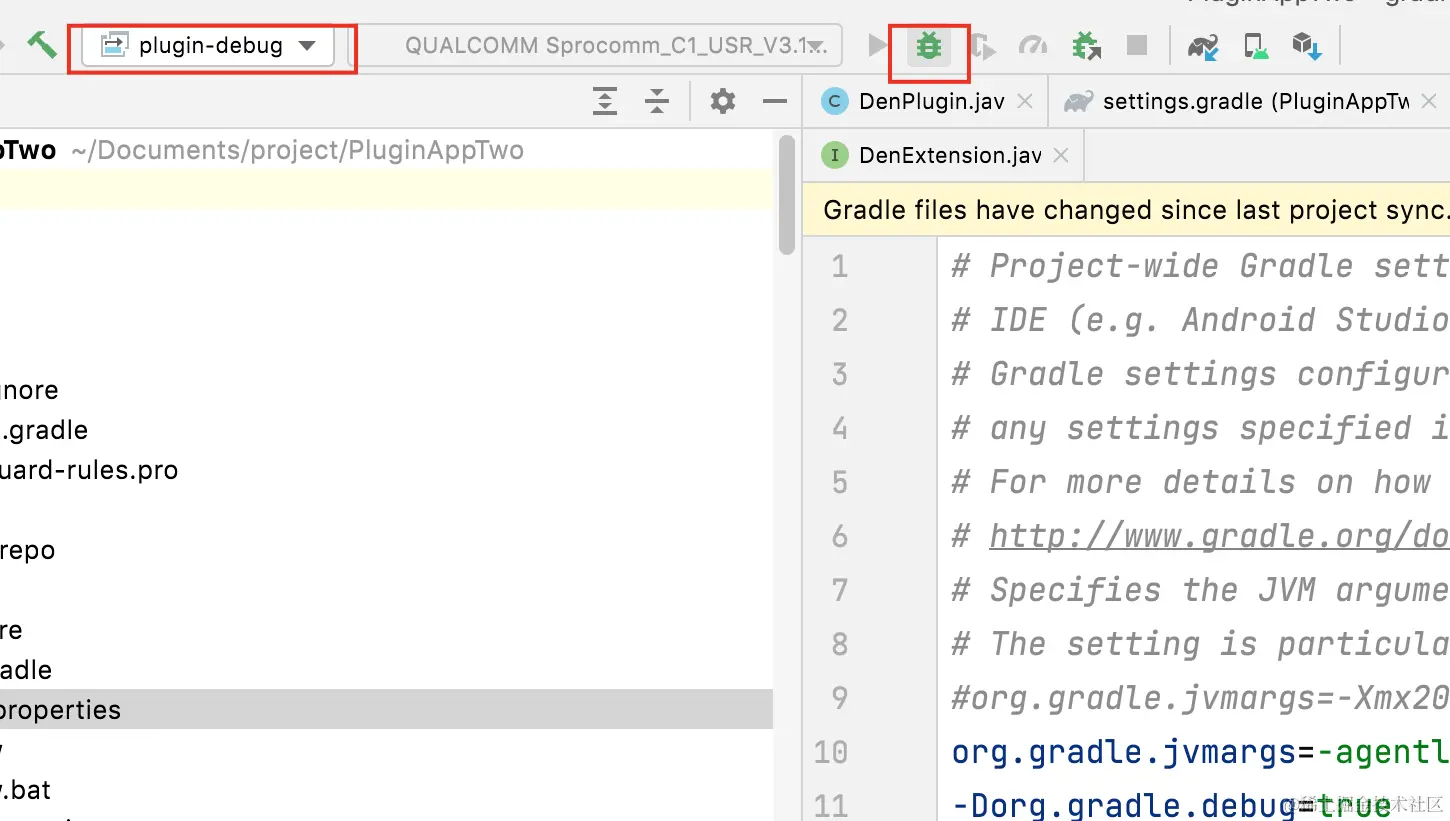Expand all in the project panel
Image resolution: width=1450 pixels, height=821 pixels.
pyautogui.click(x=604, y=101)
